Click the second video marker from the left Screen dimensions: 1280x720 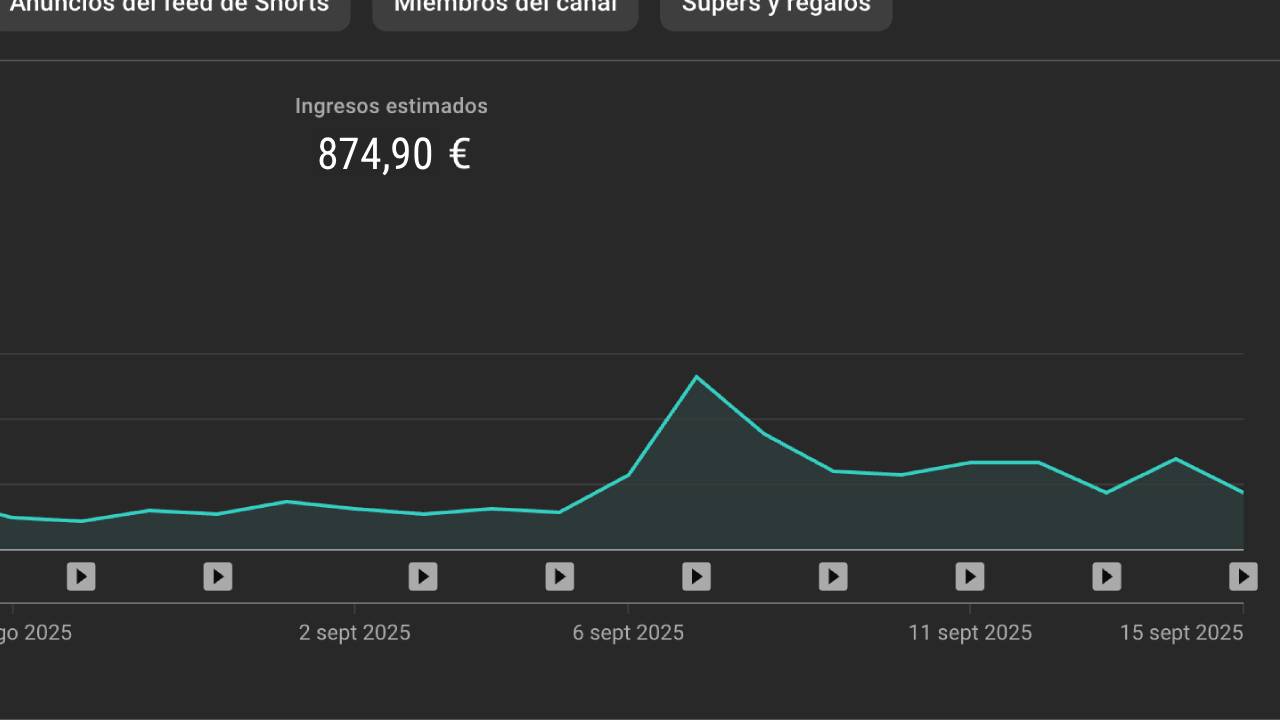[217, 577]
